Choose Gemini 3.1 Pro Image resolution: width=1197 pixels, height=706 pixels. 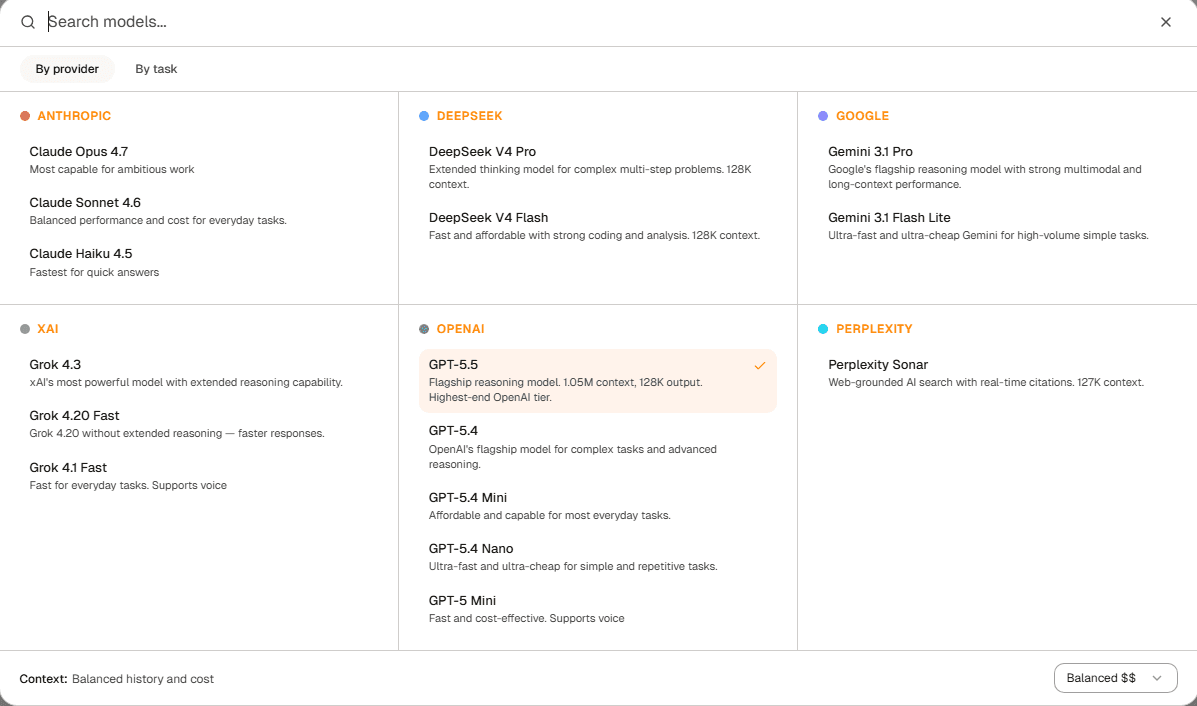pos(997,167)
